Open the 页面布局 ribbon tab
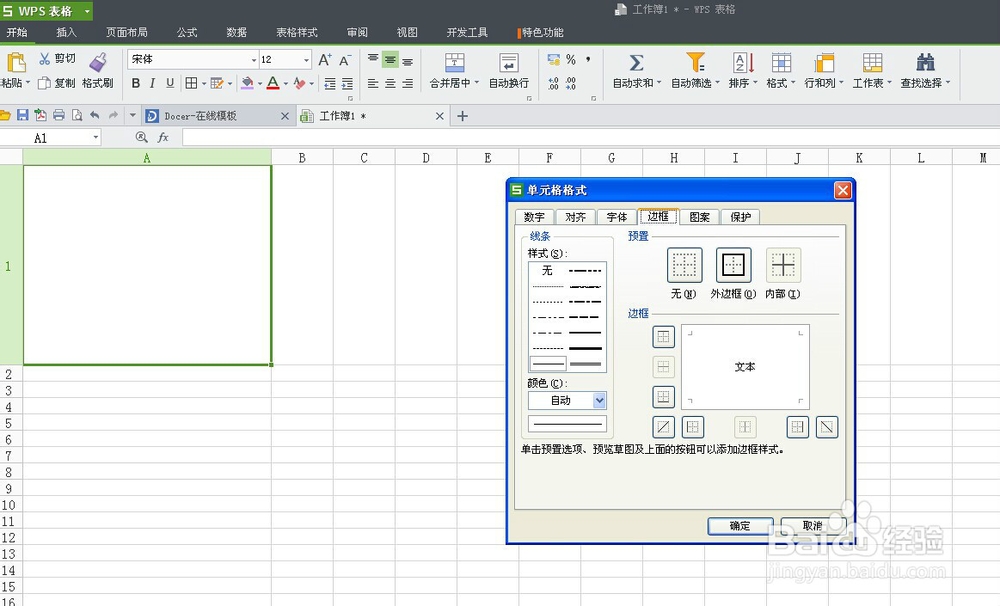 (x=126, y=32)
